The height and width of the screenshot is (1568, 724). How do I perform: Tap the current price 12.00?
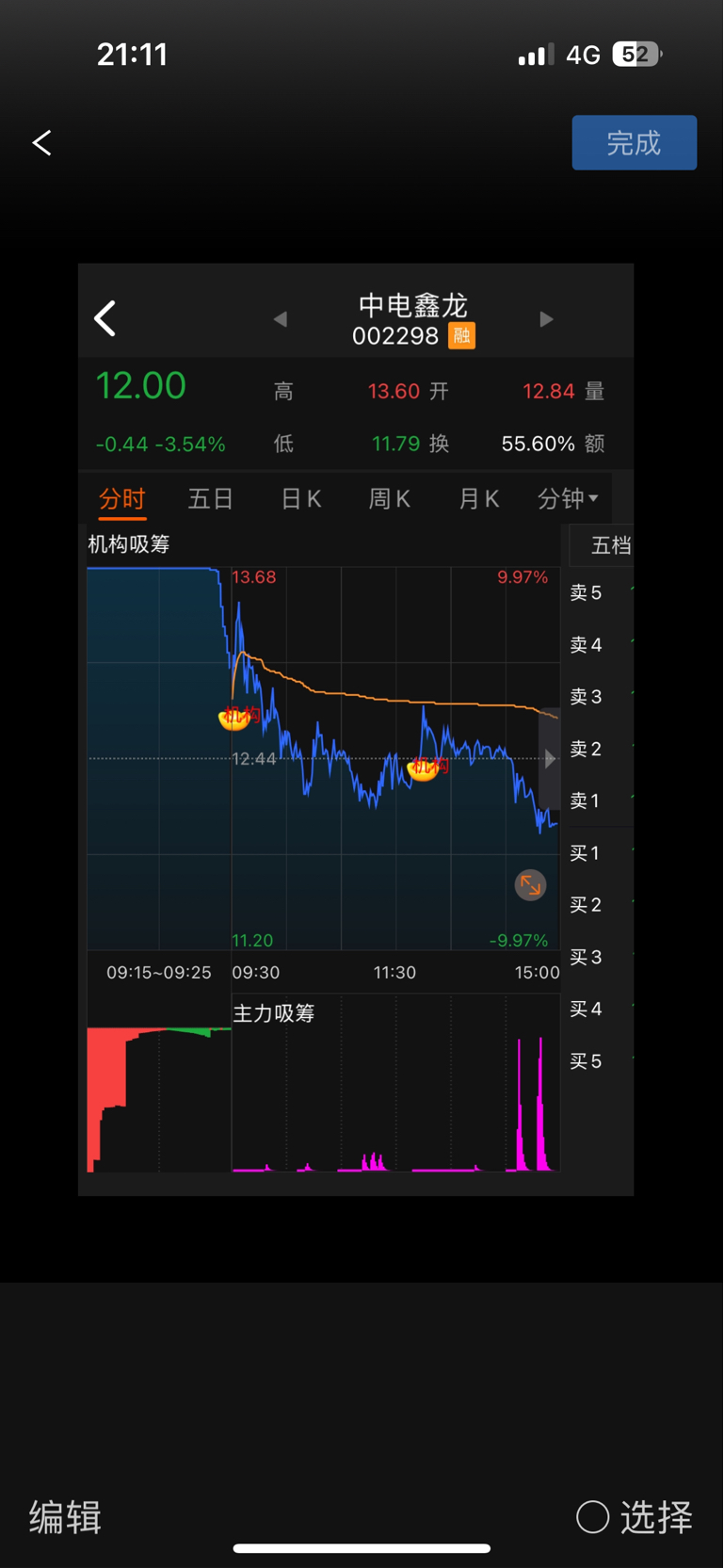click(141, 386)
